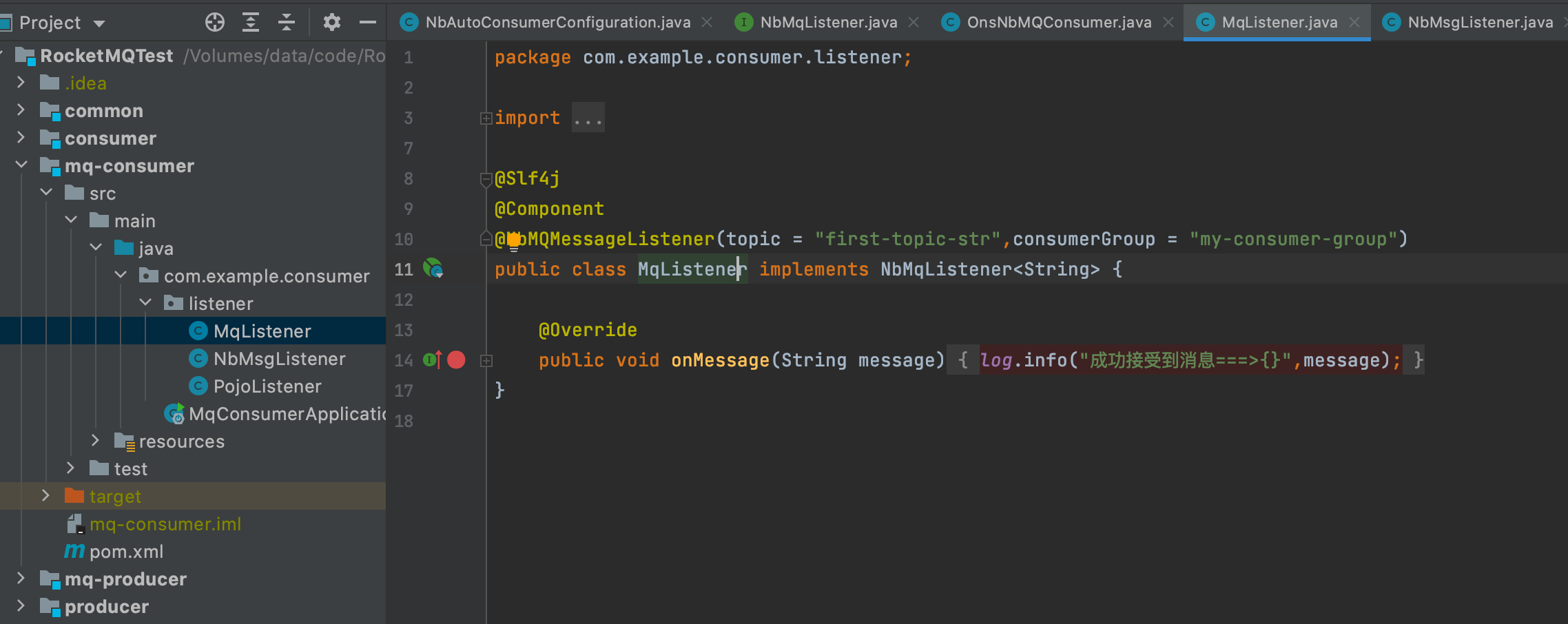The height and width of the screenshot is (624, 1568).
Task: Hide the Project tool window with minus icon
Action: pyautogui.click(x=368, y=21)
